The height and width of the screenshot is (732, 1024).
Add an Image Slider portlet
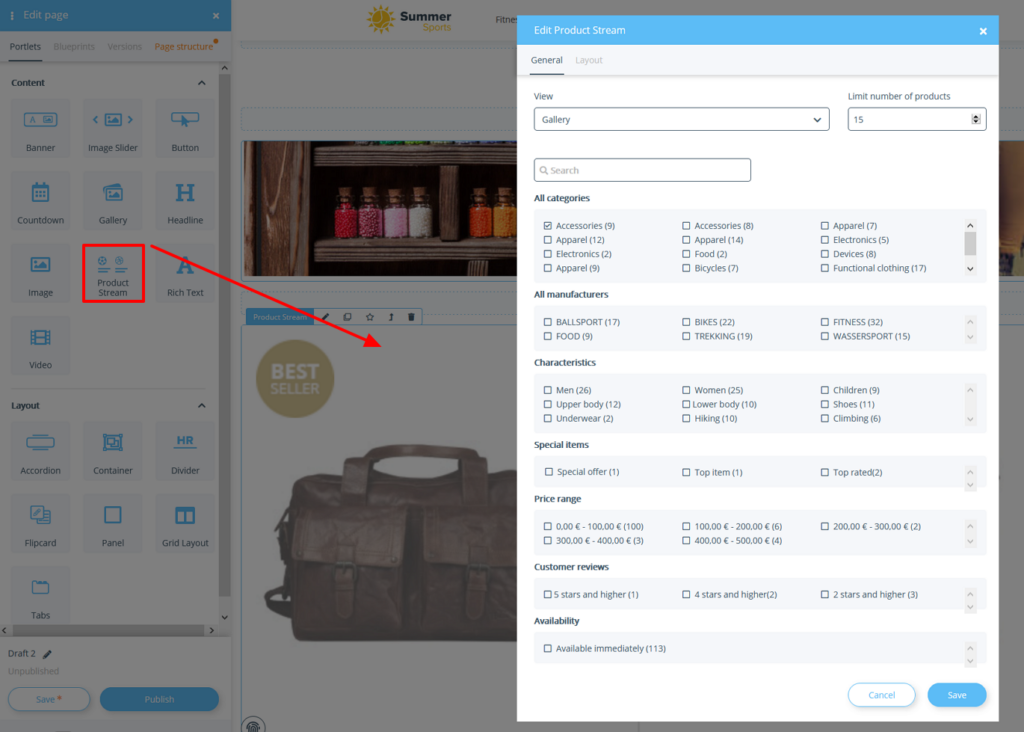(x=112, y=128)
